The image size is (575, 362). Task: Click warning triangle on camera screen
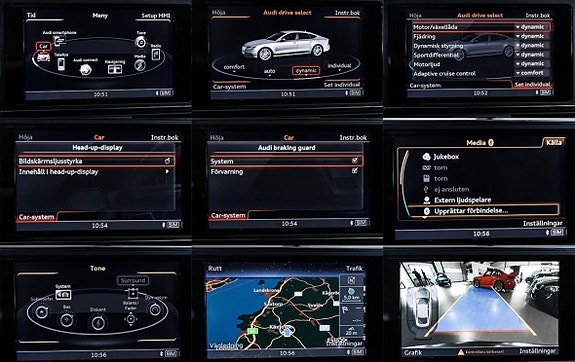(x=461, y=352)
